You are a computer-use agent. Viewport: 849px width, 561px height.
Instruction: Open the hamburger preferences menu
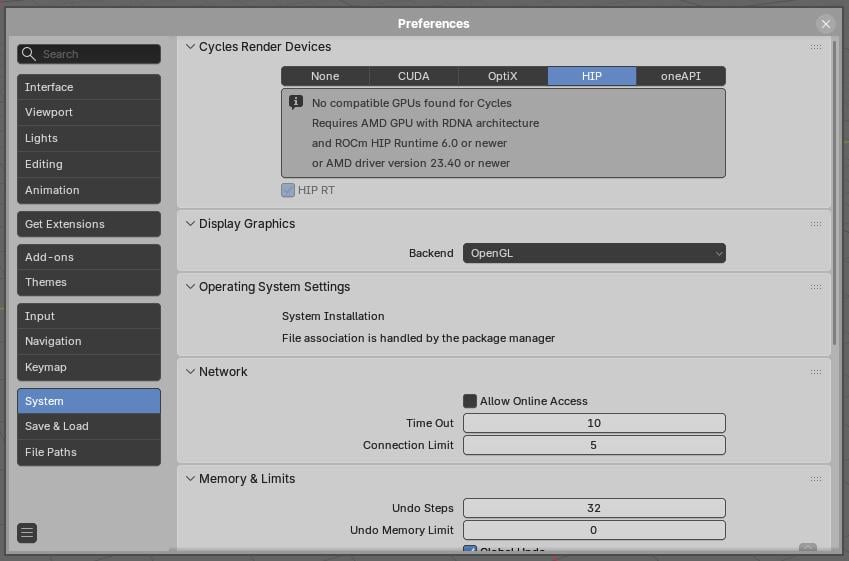tap(27, 533)
